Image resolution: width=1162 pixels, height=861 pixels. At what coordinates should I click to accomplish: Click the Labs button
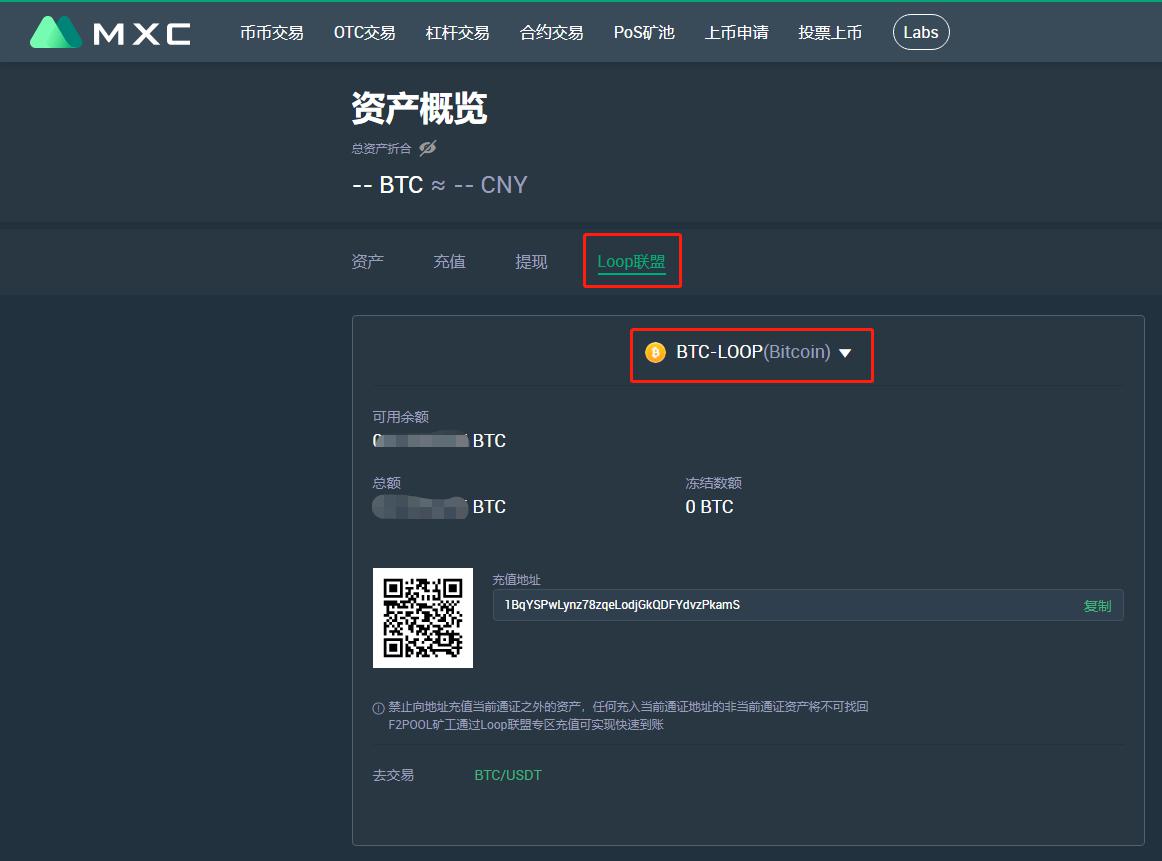point(921,33)
